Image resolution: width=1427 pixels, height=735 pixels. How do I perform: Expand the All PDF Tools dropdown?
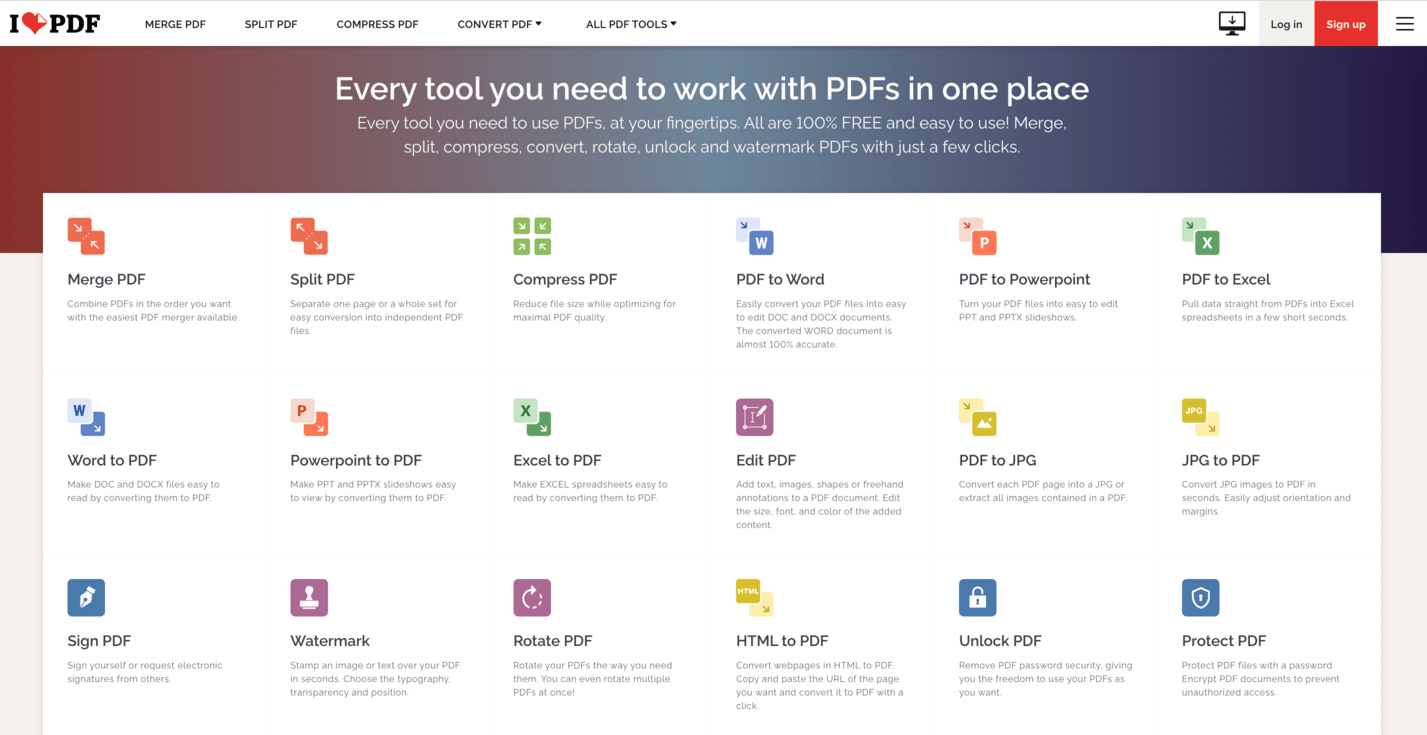[x=631, y=24]
